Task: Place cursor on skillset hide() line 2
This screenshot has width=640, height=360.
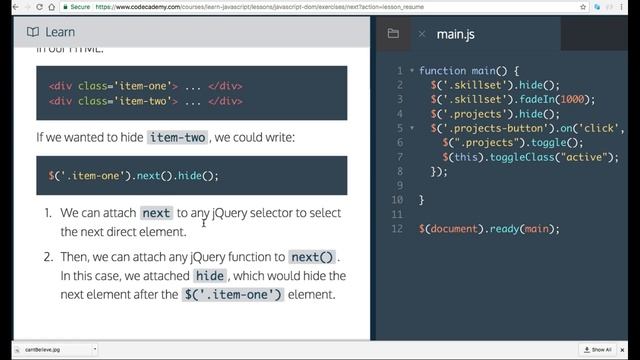Action: click(495, 85)
